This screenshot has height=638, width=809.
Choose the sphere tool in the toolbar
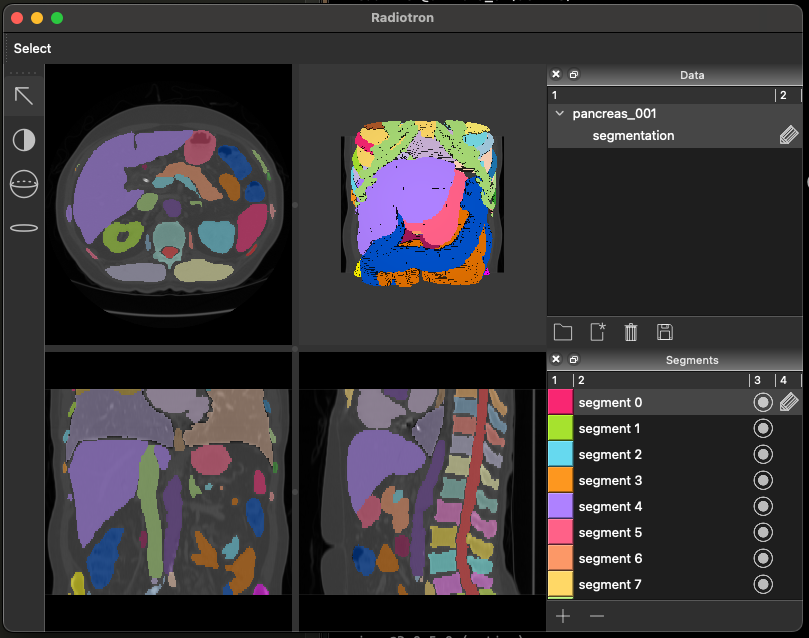click(24, 184)
